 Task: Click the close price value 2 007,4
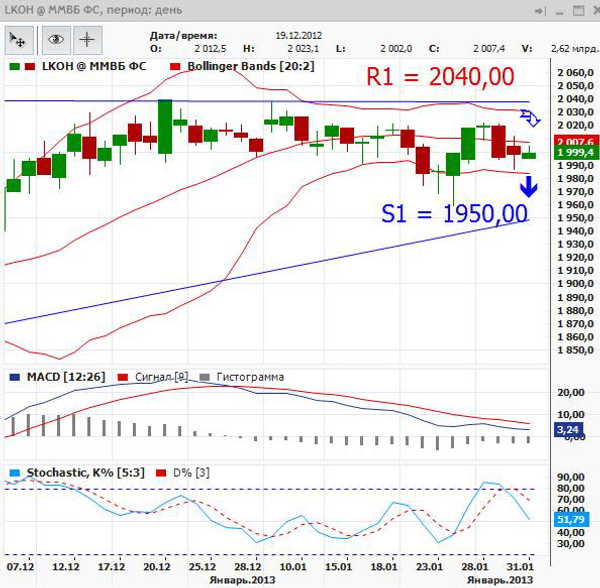pos(489,49)
